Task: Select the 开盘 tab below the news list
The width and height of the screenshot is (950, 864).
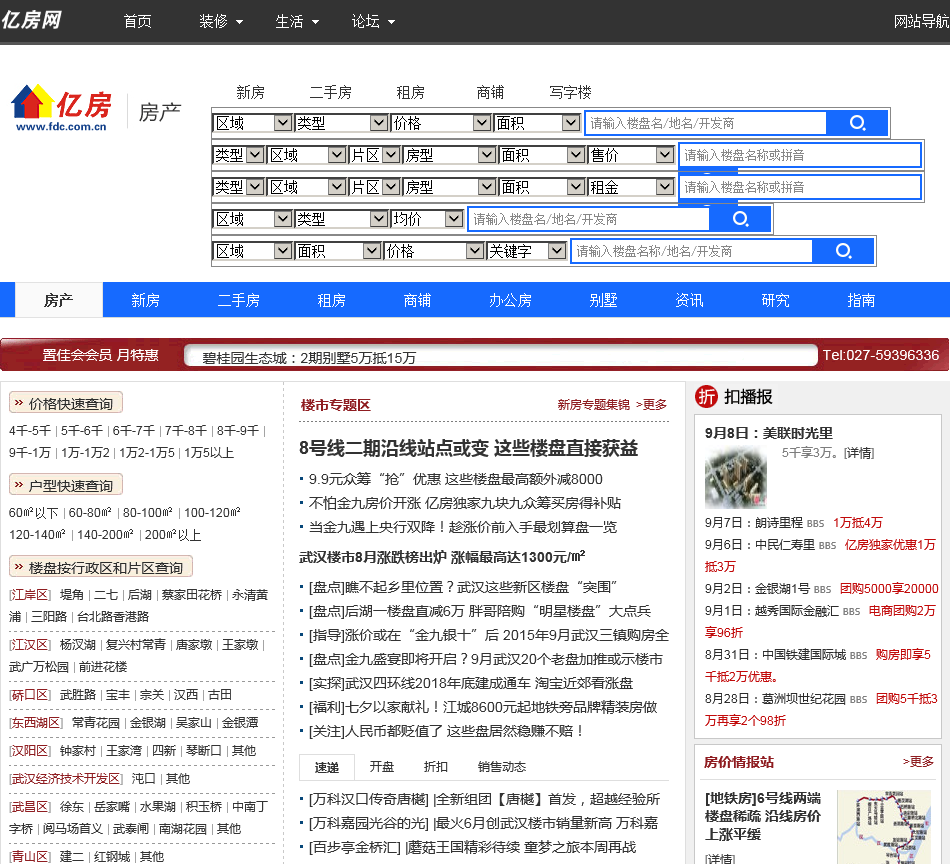Action: [x=382, y=766]
